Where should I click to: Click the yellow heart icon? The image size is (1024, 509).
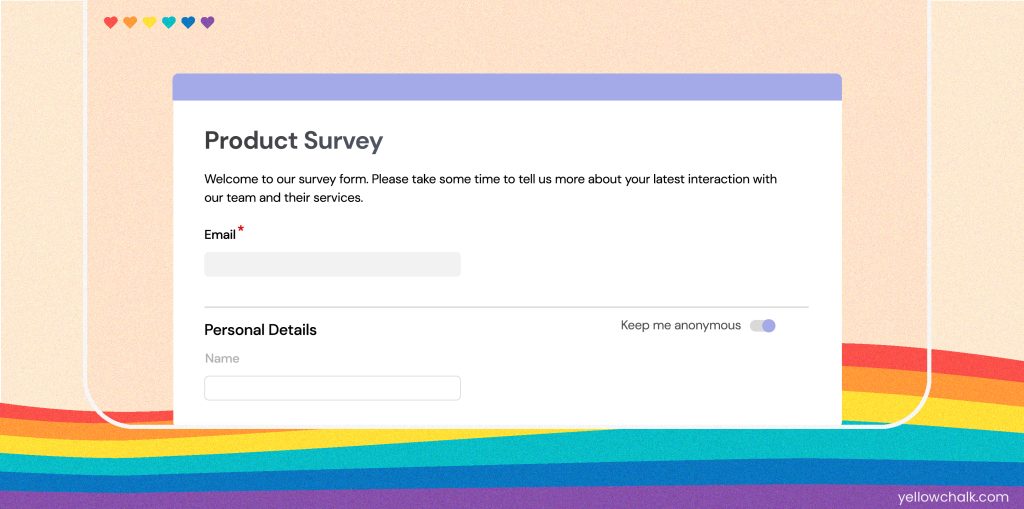click(x=150, y=23)
